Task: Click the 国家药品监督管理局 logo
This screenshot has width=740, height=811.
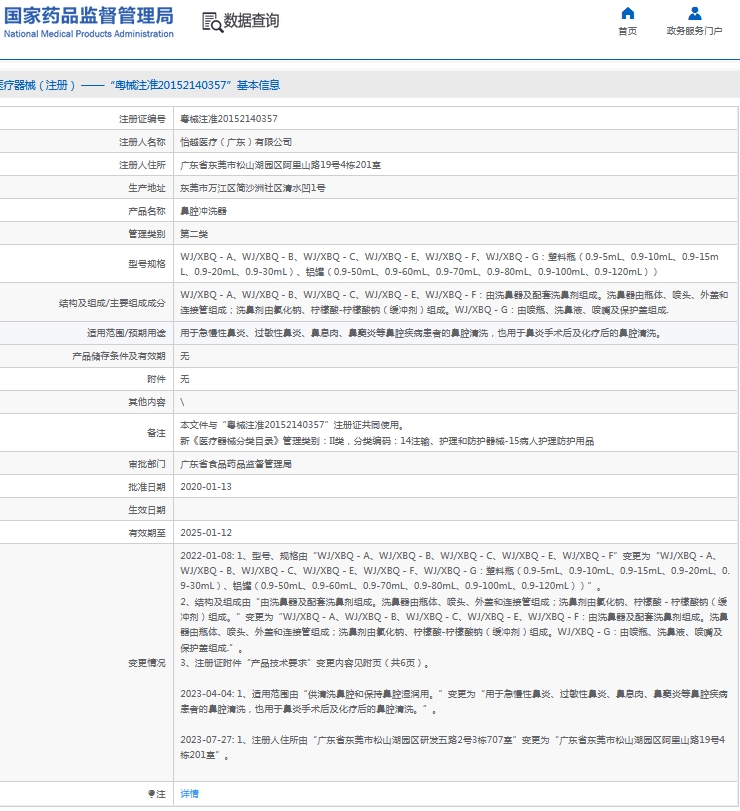Action: (x=88, y=22)
